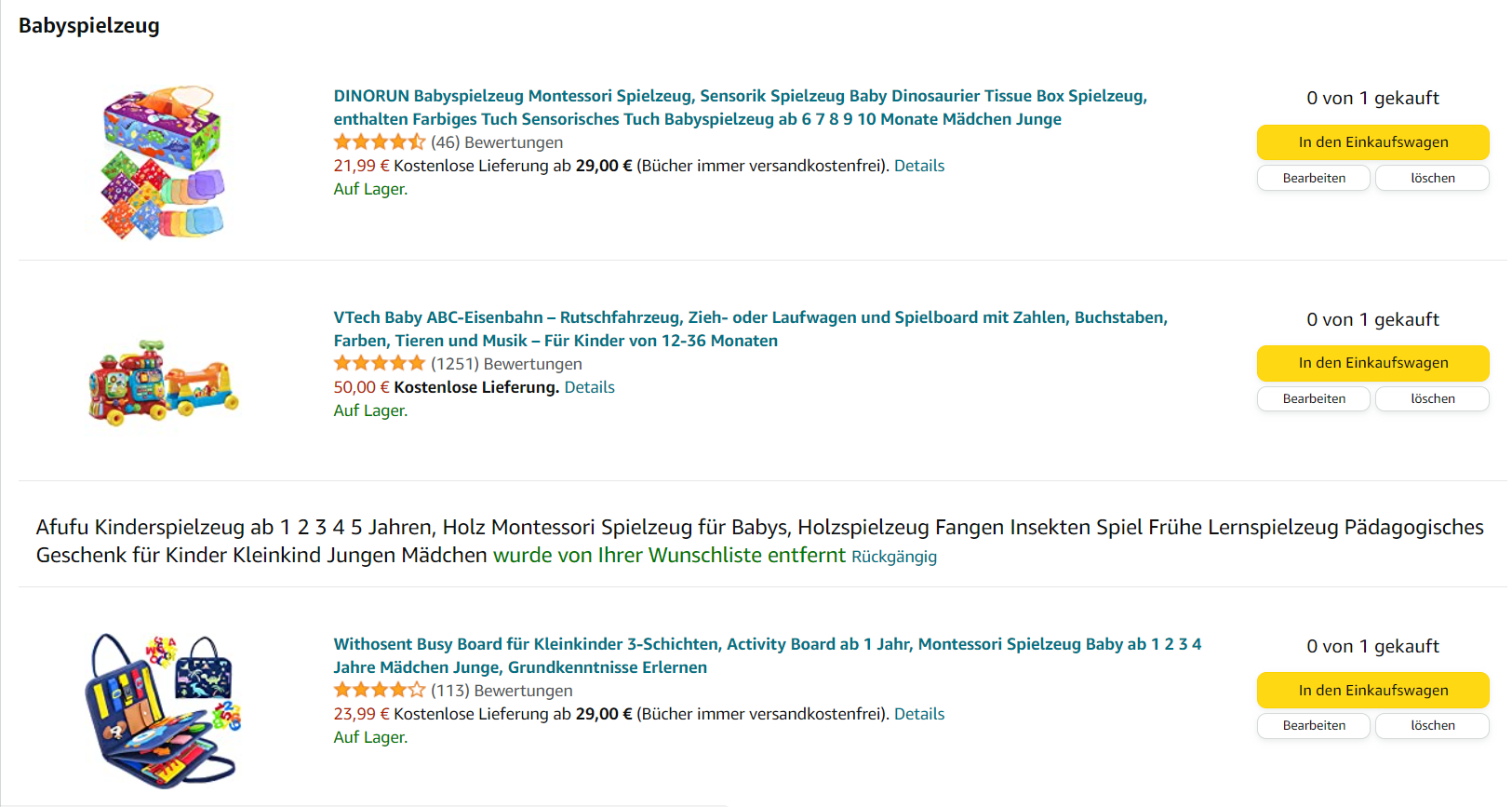Undo Afufu removal with the Rückgängig link
1512x807 pixels.
(x=894, y=557)
